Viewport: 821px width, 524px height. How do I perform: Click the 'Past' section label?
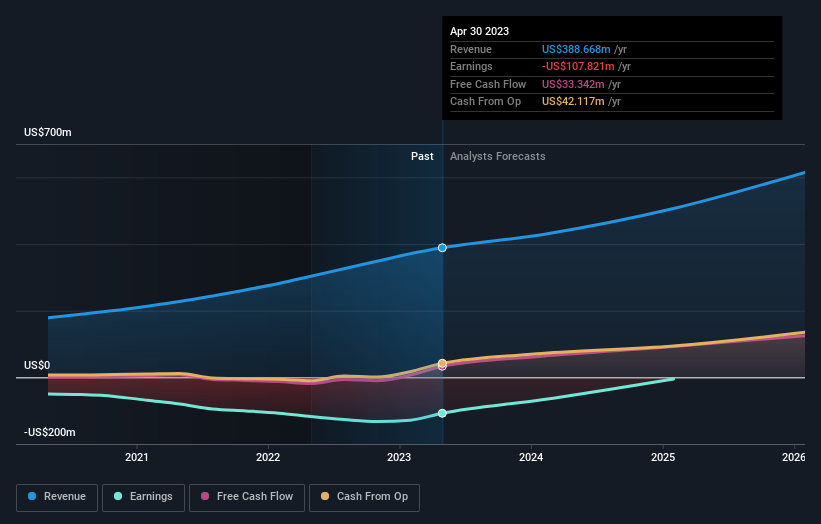point(422,156)
